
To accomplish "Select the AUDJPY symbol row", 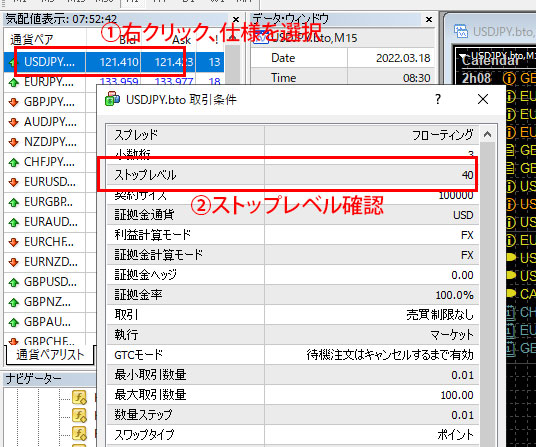I will tap(50, 122).
